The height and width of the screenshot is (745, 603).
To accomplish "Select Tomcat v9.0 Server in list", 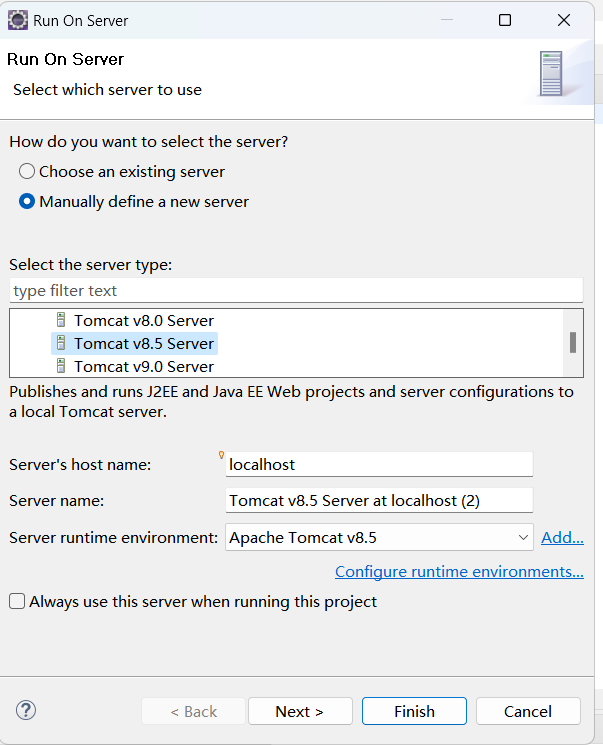I will [144, 366].
